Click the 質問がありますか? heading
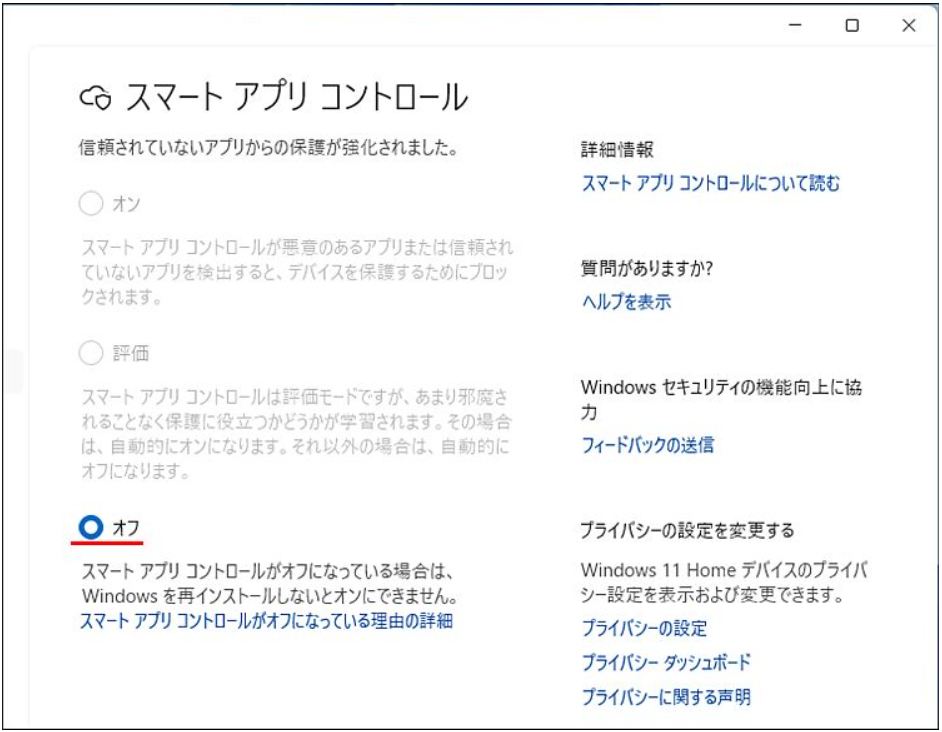Viewport: 942px width, 732px height. click(x=647, y=268)
